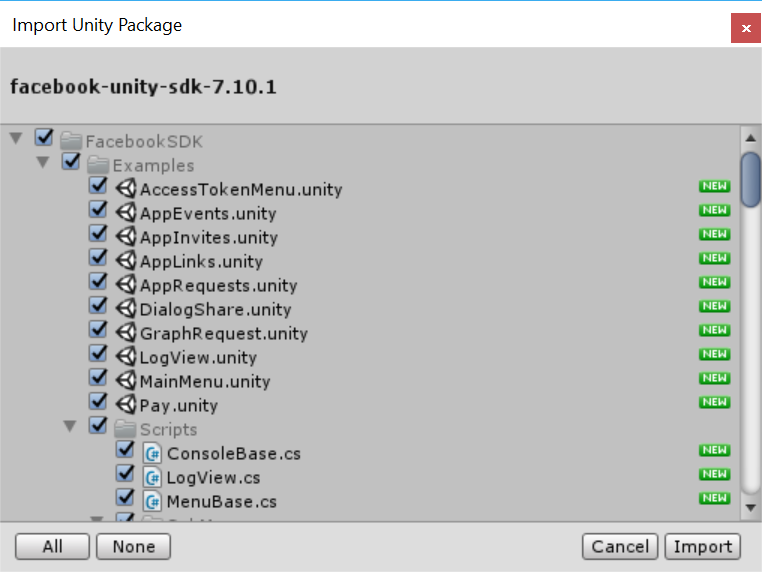Uncheck the MainMenu.unity checkbox
Image resolution: width=762 pixels, height=572 pixels.
(x=98, y=378)
